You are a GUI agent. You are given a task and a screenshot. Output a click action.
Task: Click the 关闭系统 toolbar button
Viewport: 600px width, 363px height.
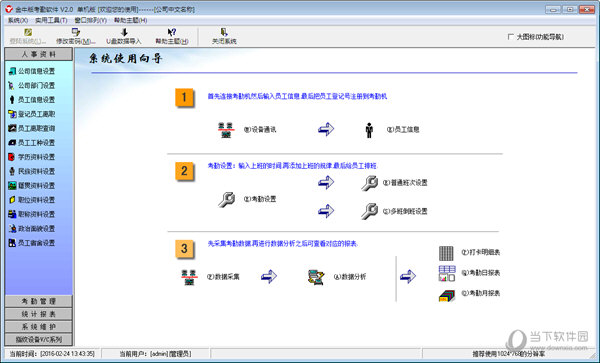pyautogui.click(x=224, y=36)
